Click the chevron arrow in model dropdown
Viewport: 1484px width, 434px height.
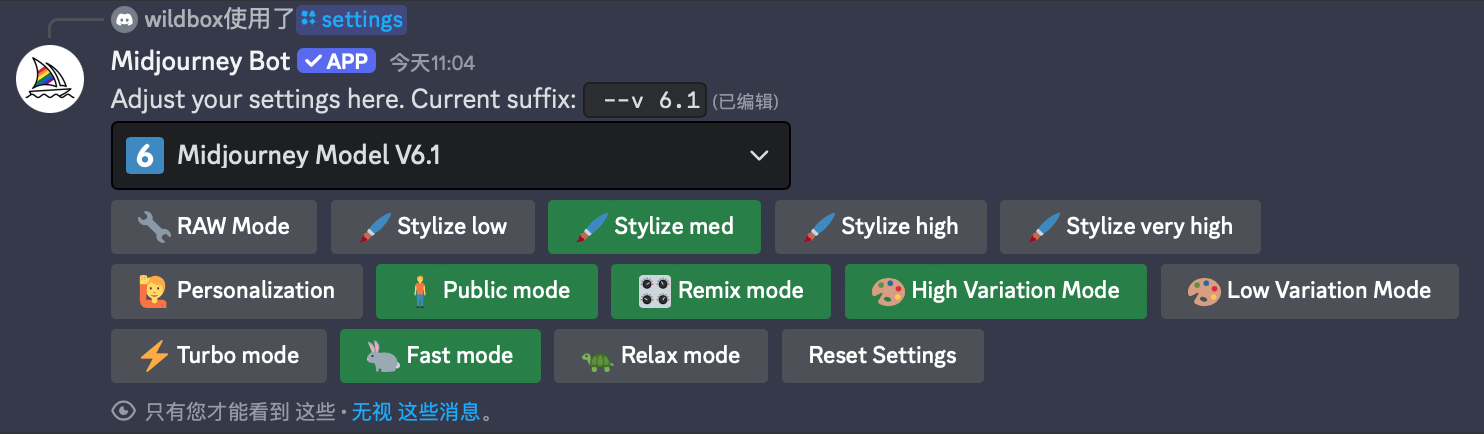point(759,156)
